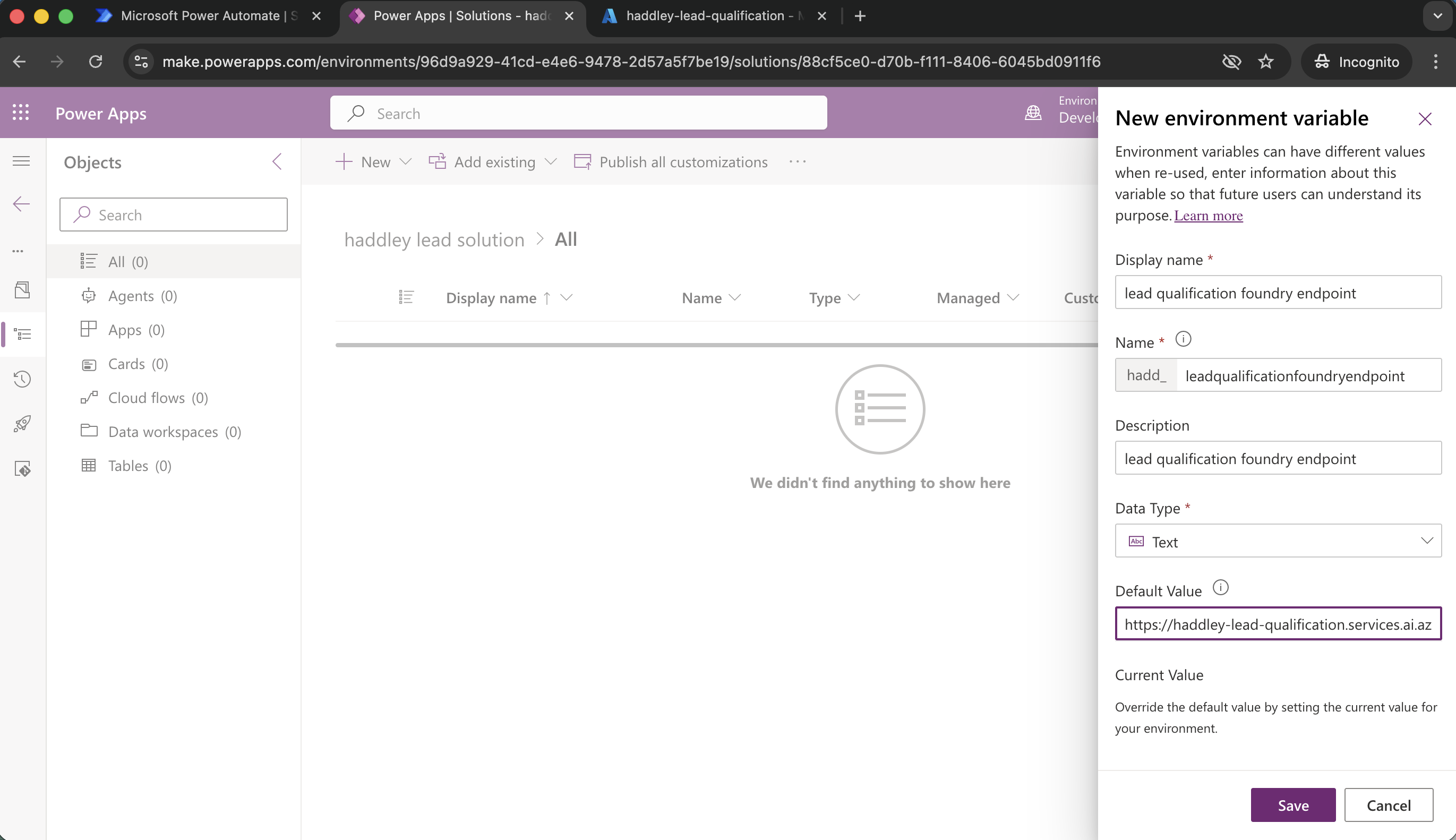Image resolution: width=1456 pixels, height=840 pixels.
Task: Collapse the Objects panel with chevron
Action: tap(278, 162)
